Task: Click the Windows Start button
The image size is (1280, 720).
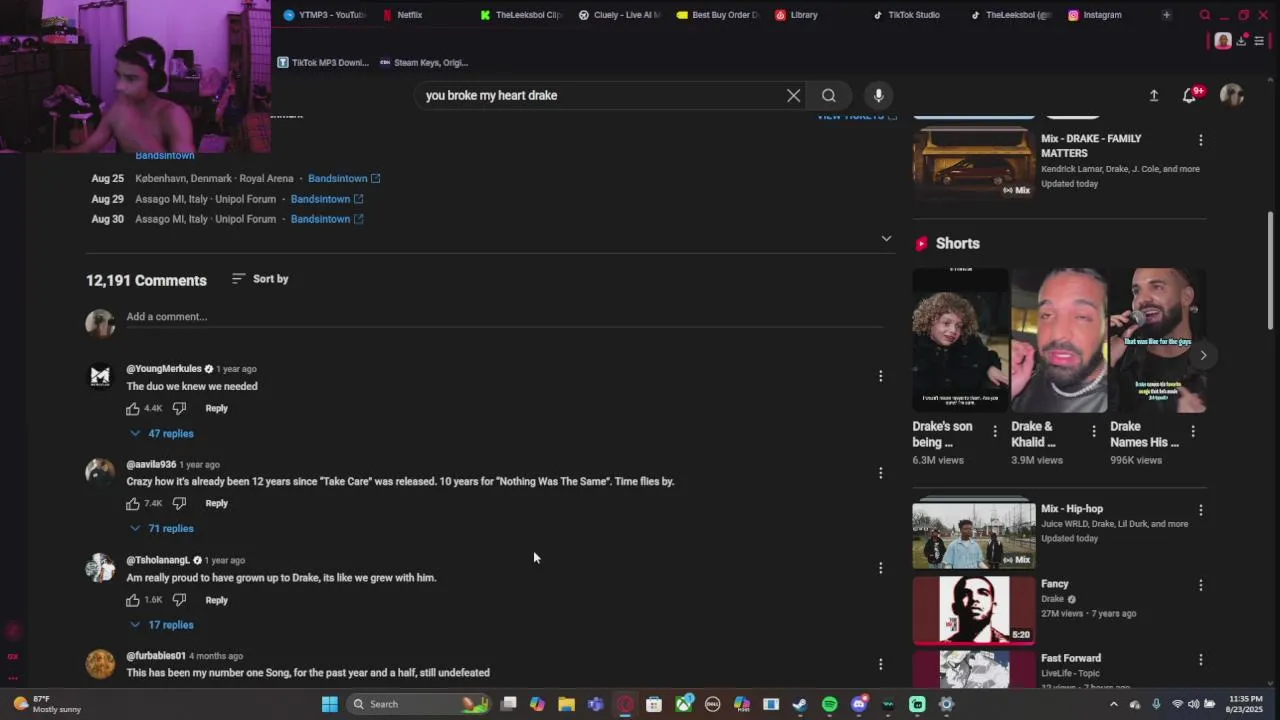Action: click(x=329, y=704)
